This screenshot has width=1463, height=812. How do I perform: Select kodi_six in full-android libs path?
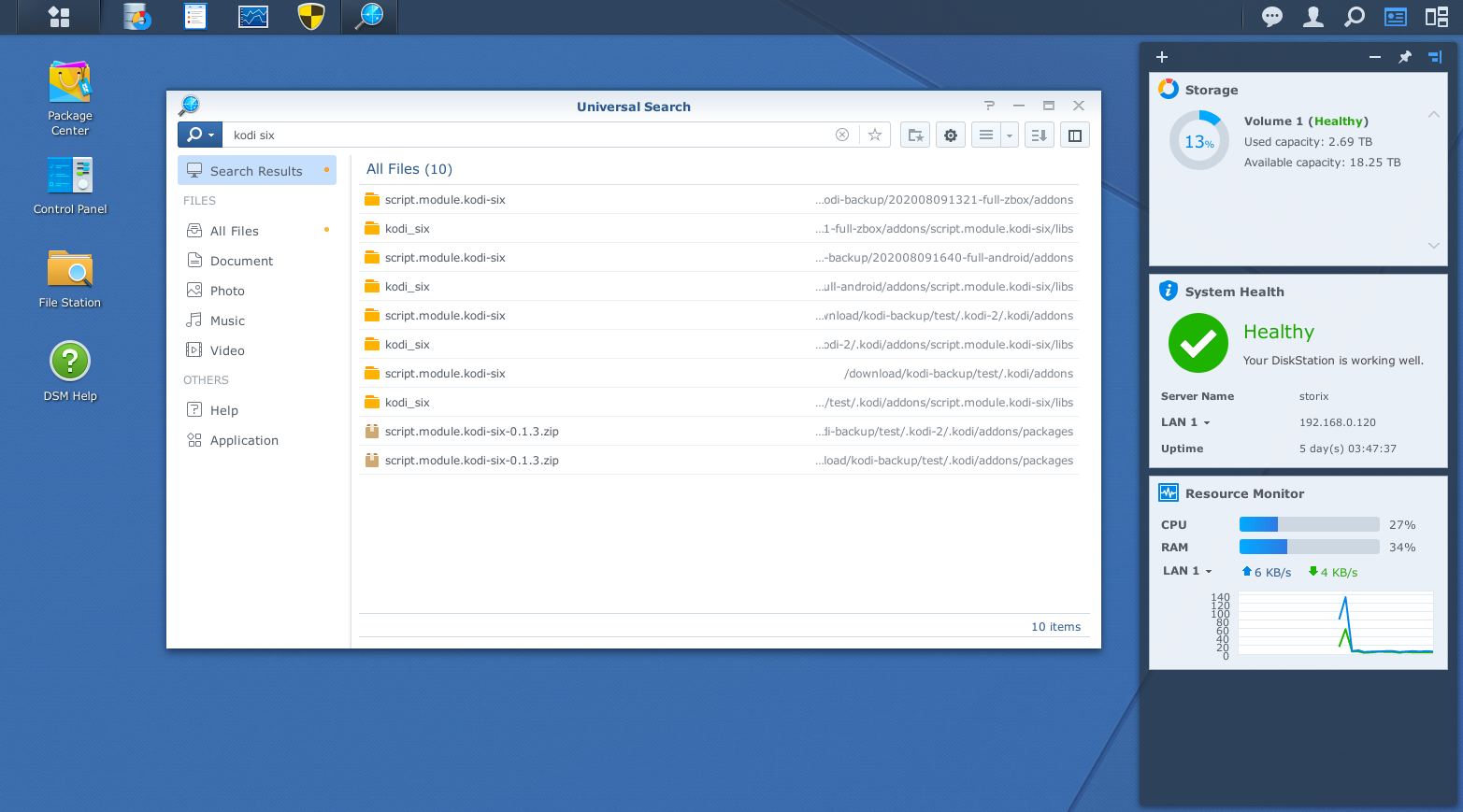click(718, 286)
